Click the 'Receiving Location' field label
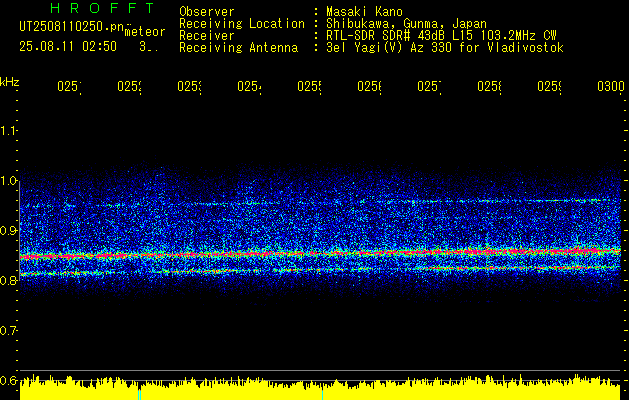 242,24
